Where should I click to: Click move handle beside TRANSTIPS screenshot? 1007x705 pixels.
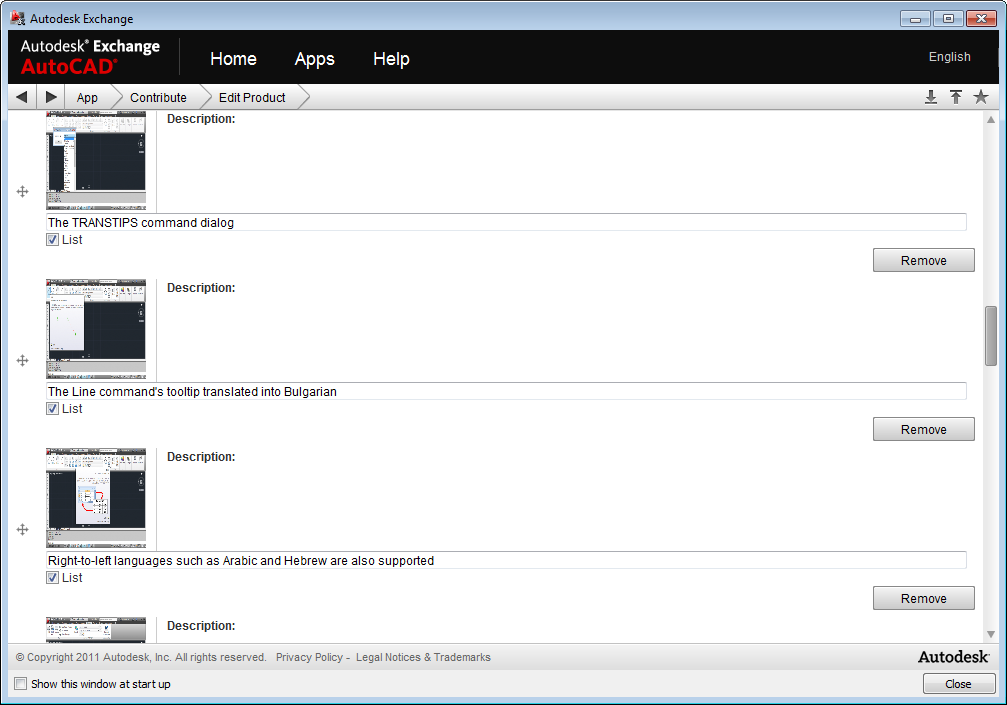pyautogui.click(x=23, y=191)
